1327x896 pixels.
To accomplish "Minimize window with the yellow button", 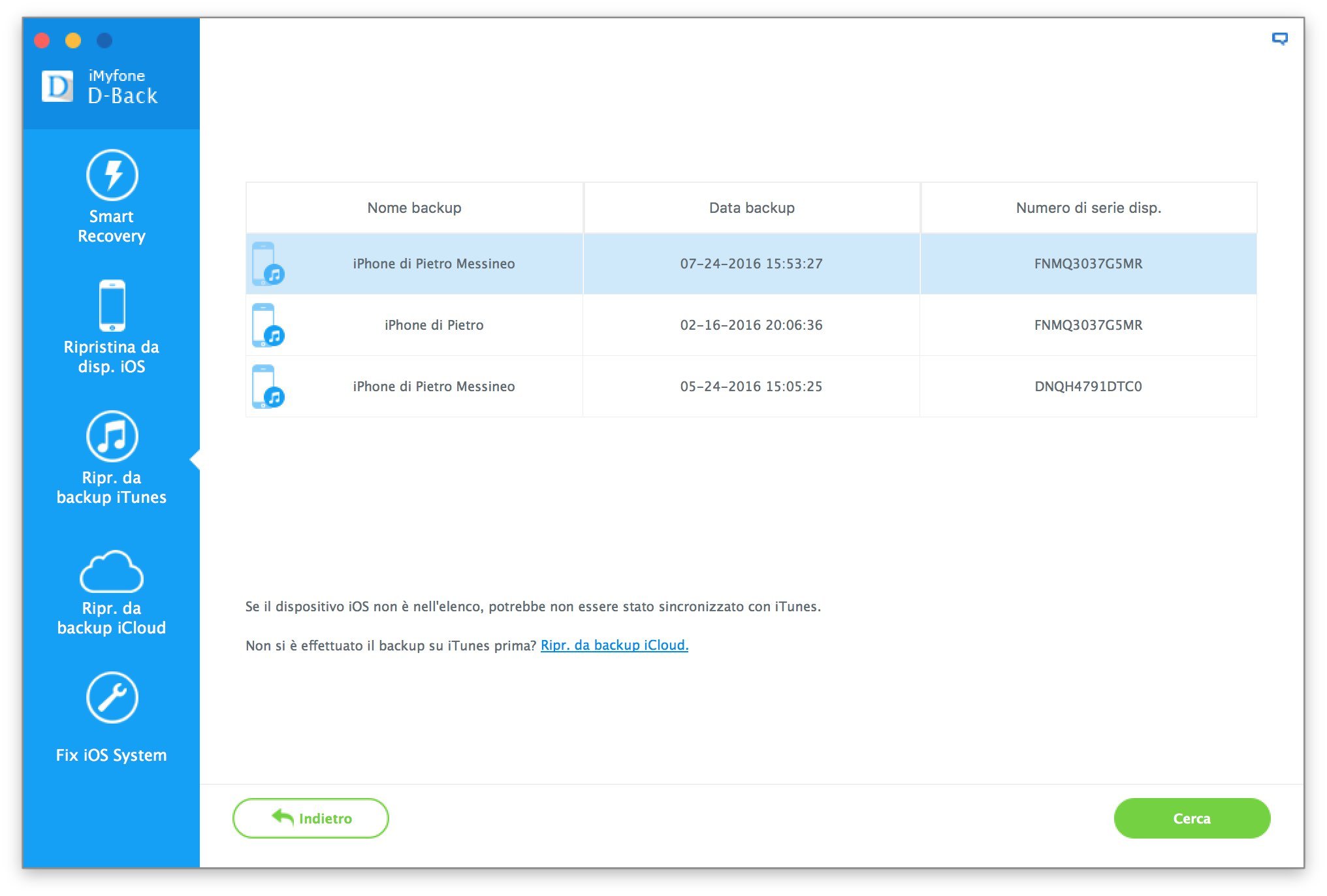I will pyautogui.click(x=73, y=40).
